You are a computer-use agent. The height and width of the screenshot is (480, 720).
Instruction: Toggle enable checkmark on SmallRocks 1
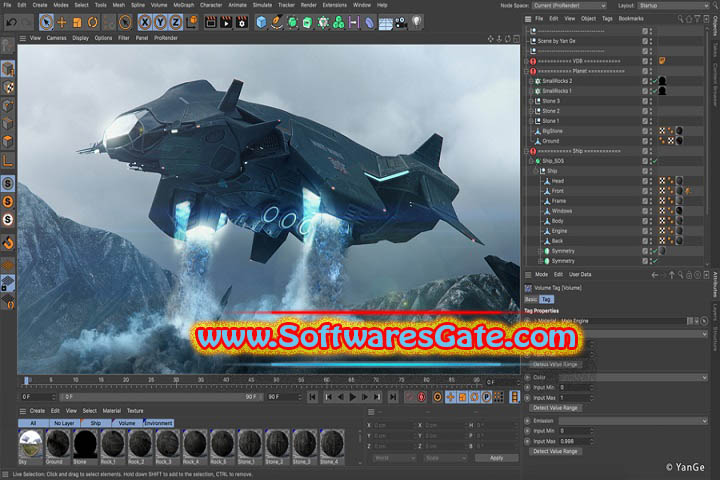(x=655, y=91)
